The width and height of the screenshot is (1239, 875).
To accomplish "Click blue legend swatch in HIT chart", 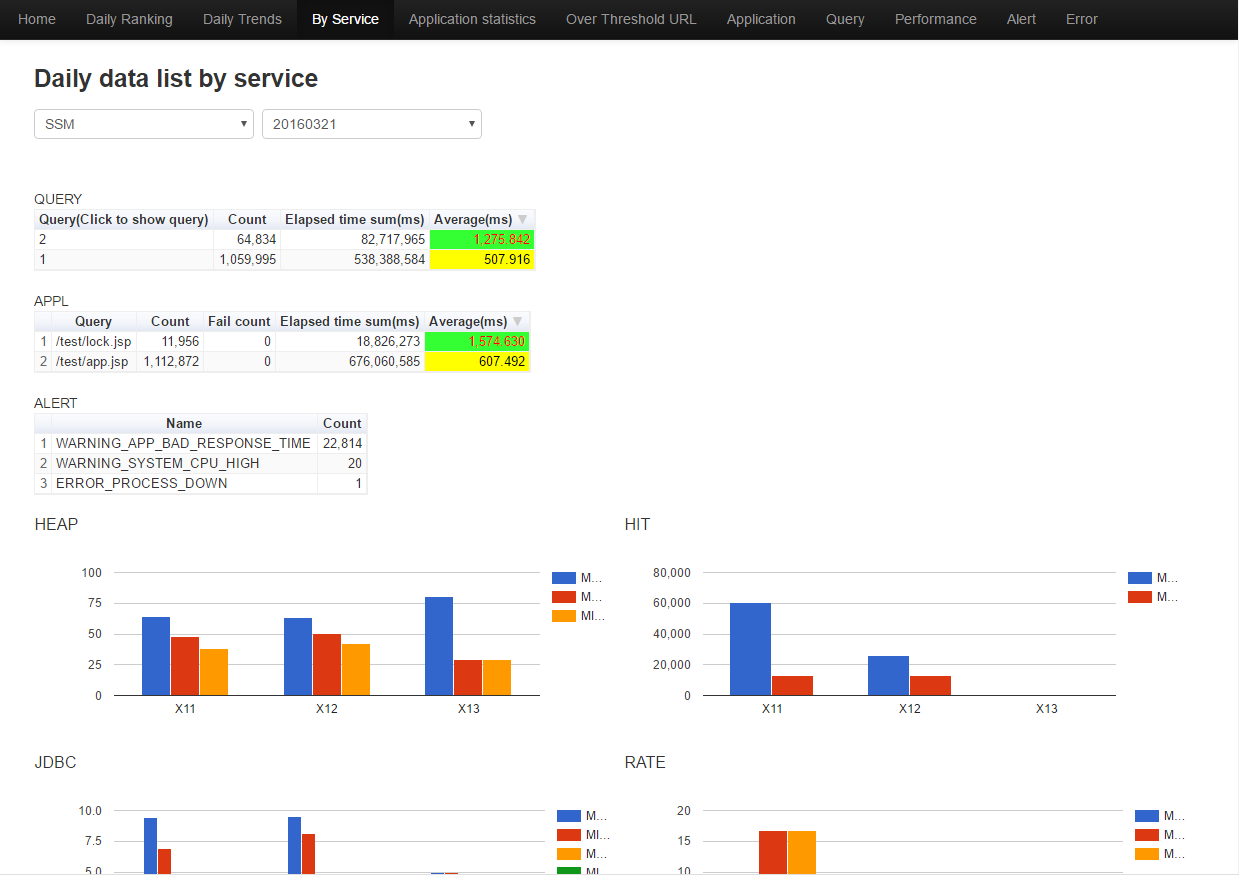I will tap(1140, 578).
